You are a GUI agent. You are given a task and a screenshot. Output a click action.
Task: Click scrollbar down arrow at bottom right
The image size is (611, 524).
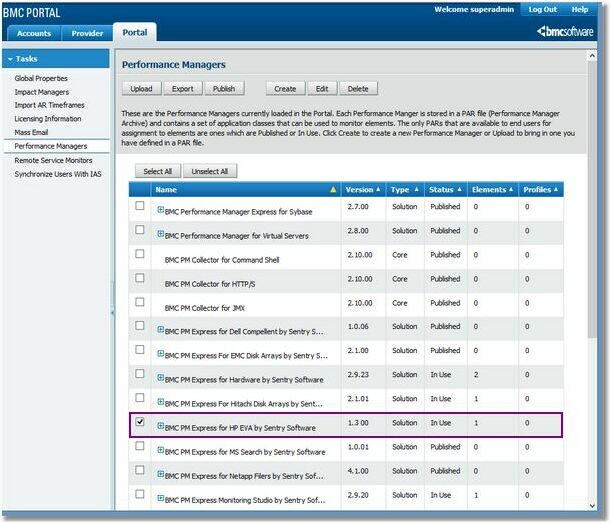592,506
